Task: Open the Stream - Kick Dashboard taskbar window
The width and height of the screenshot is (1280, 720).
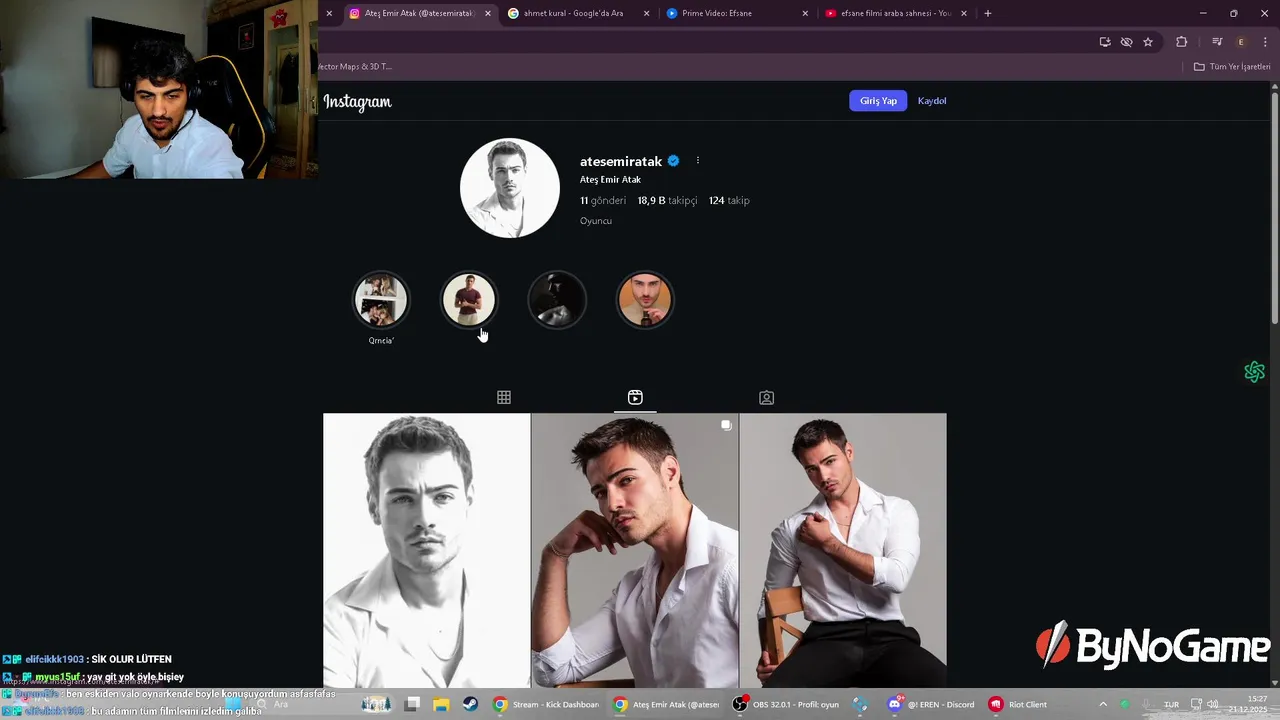Action: coord(547,705)
